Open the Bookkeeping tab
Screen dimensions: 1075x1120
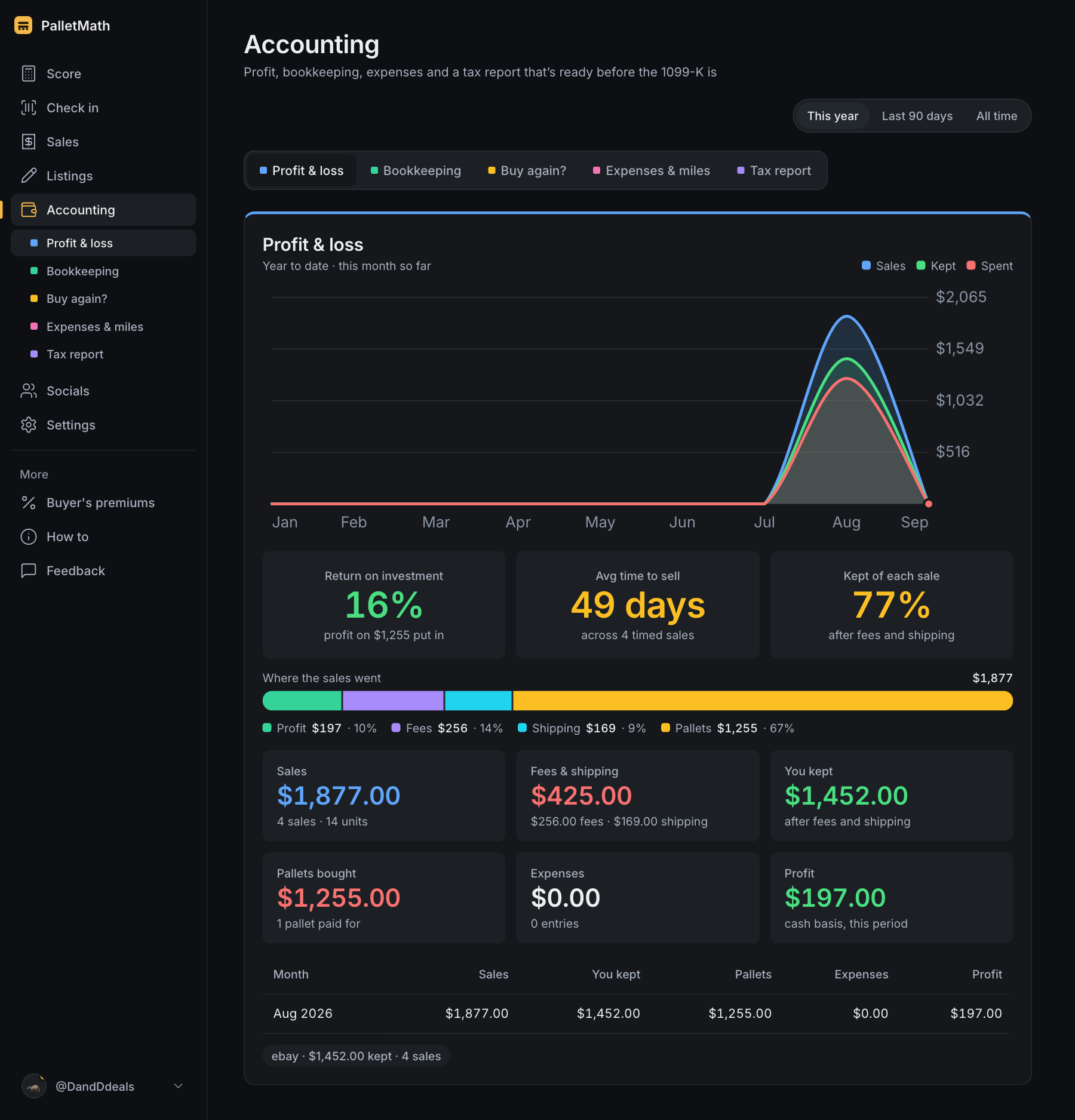point(416,171)
